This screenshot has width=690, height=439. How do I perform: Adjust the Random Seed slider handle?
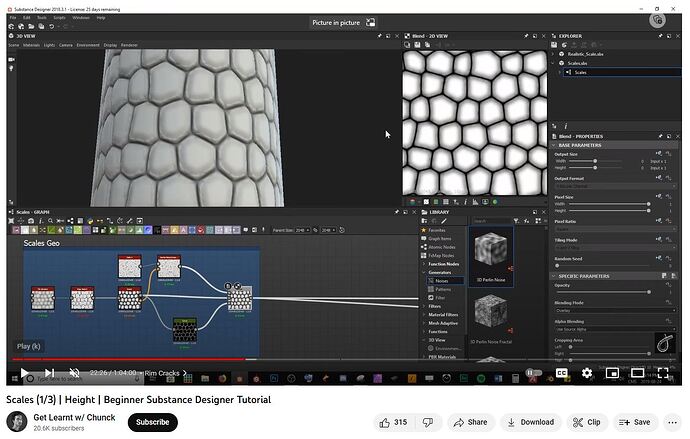click(x=557, y=266)
